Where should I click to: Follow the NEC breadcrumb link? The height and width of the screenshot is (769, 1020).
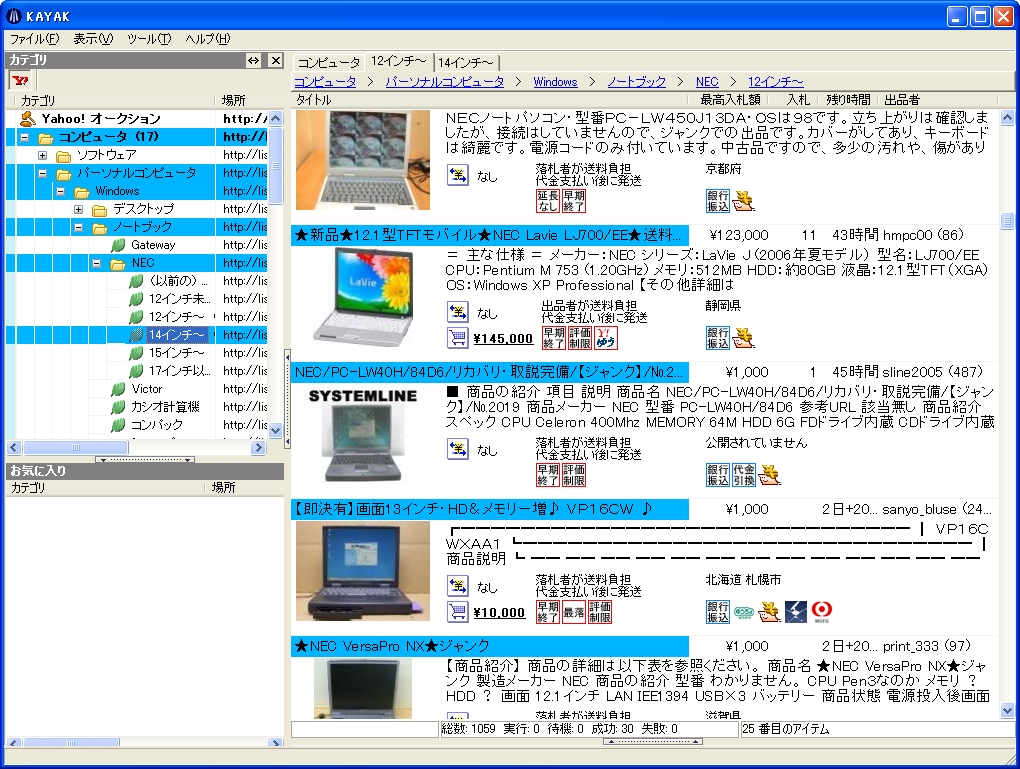click(707, 82)
